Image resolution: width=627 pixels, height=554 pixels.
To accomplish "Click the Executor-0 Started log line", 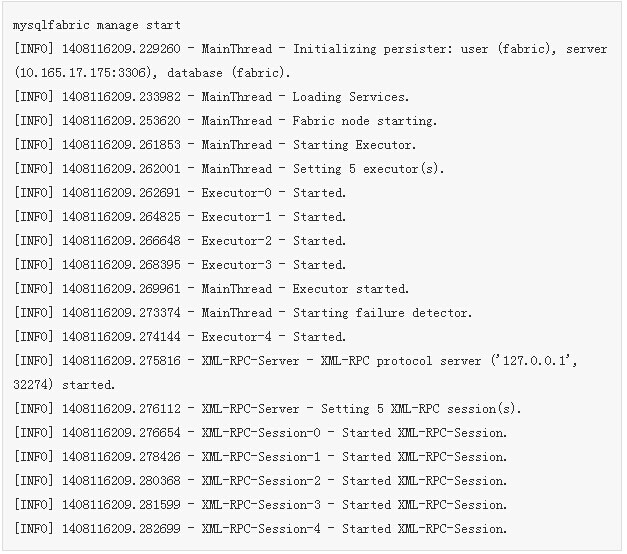I will click(180, 193).
